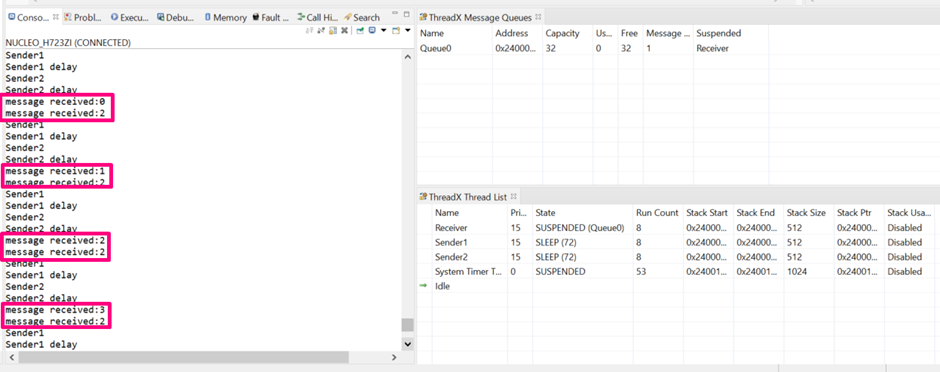The height and width of the screenshot is (372, 940).
Task: Click the 'Receiver' cell in Queue0's Suspended column
Action: [x=712, y=49]
